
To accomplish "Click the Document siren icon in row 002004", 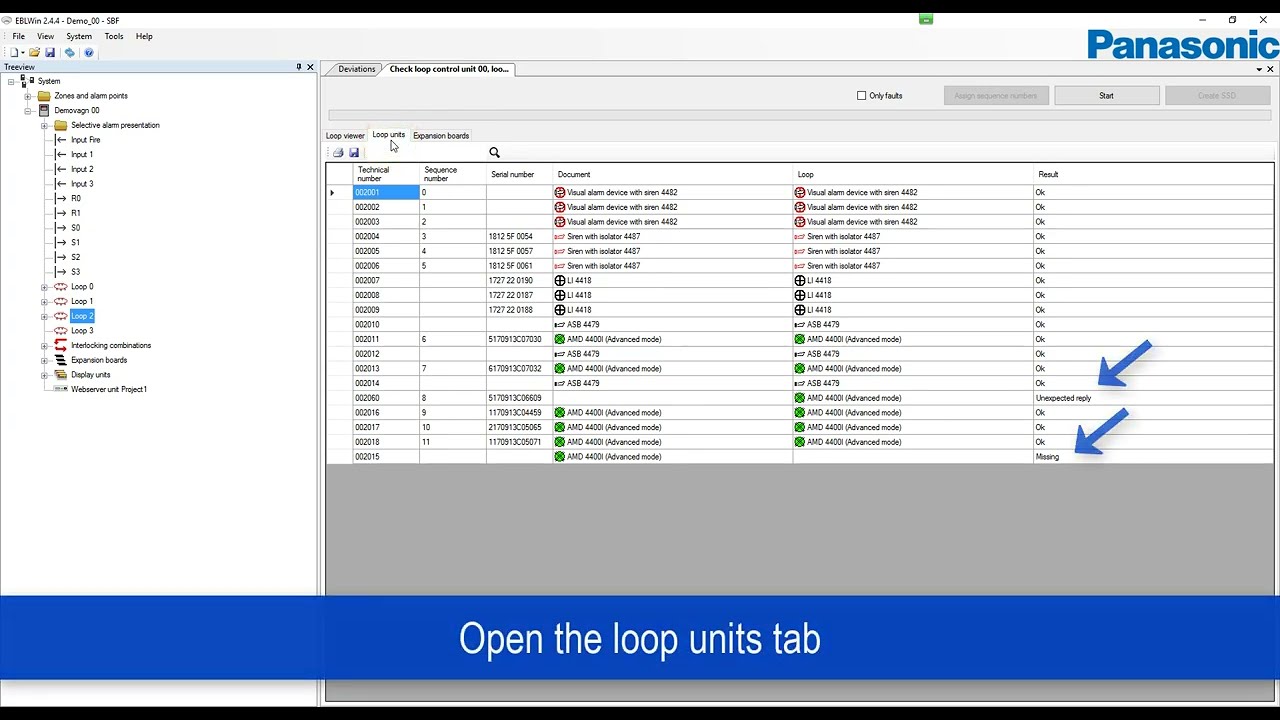I will (560, 237).
